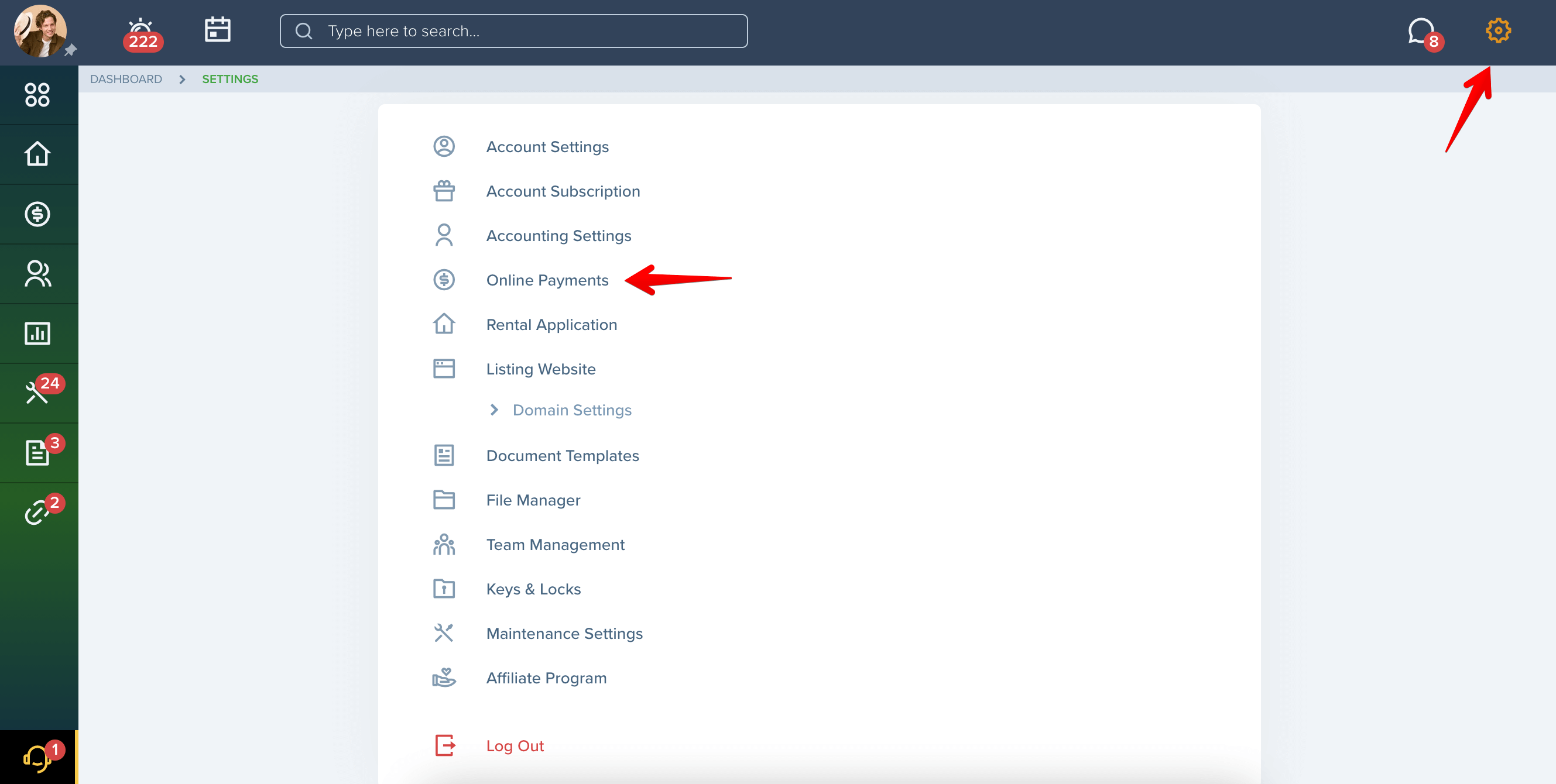Open the home icon in sidebar
The width and height of the screenshot is (1556, 784).
click(x=37, y=154)
